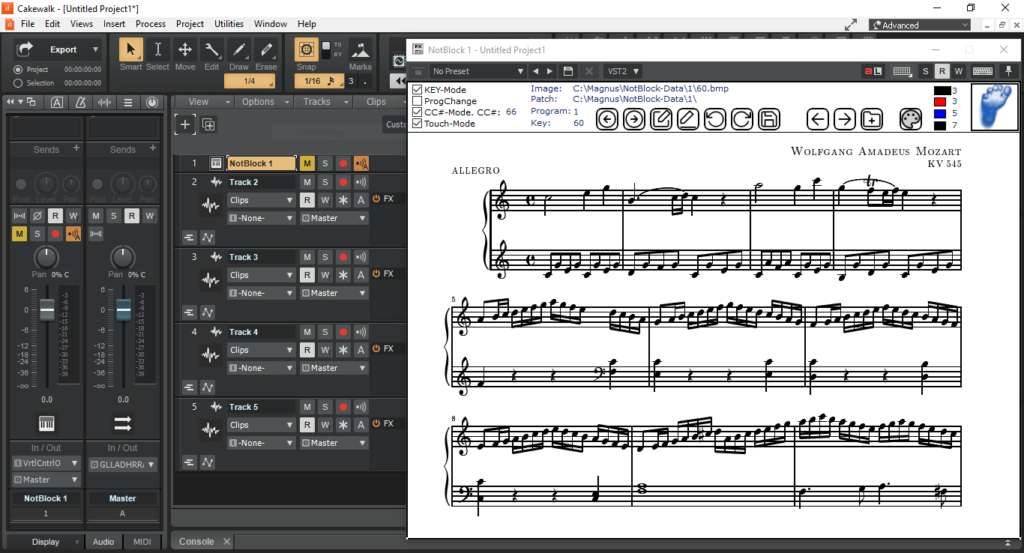Open the Advanced workspace dropdown
The image size is (1024, 553).
[920, 25]
